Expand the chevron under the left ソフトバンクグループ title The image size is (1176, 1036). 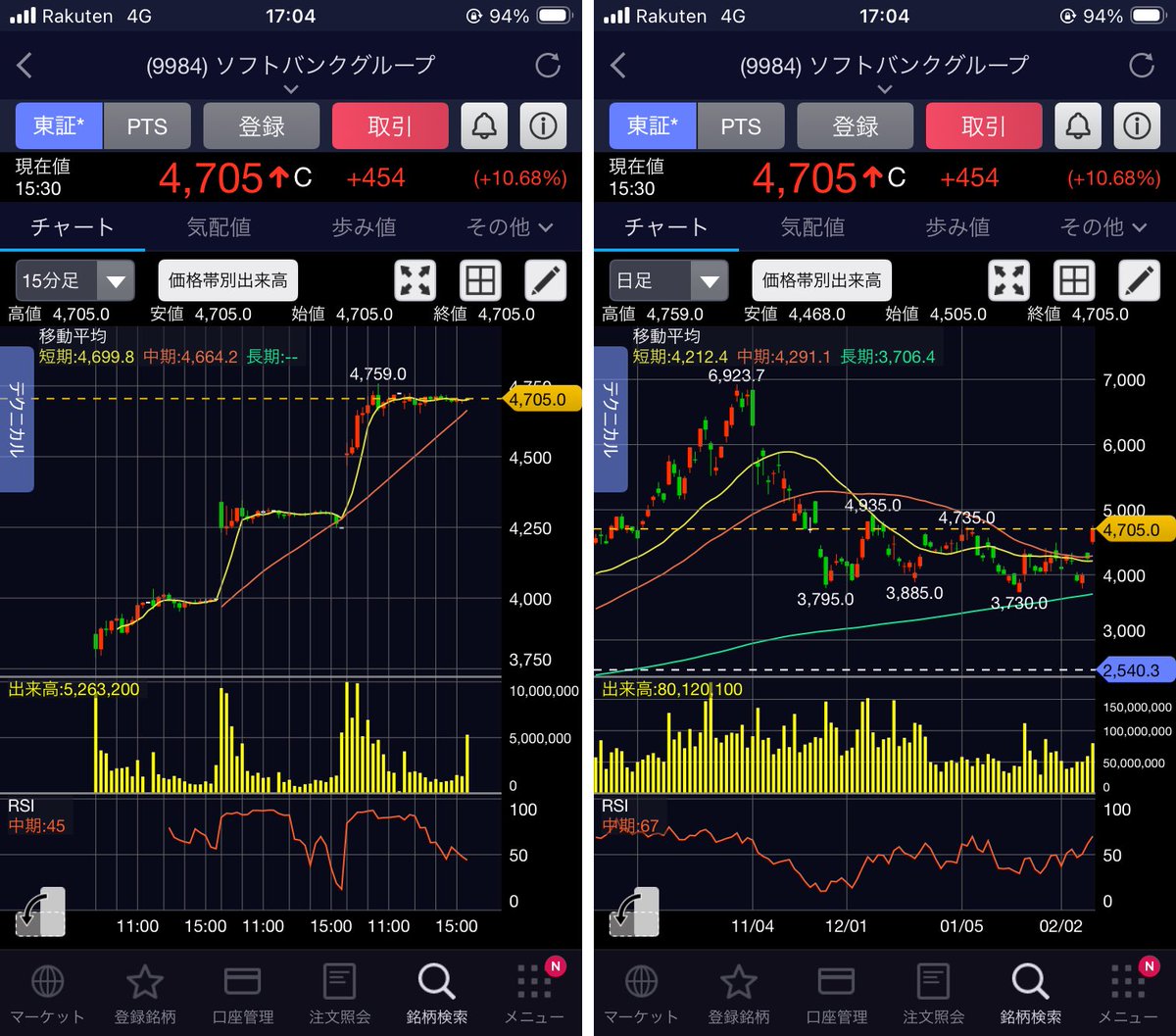tap(291, 89)
